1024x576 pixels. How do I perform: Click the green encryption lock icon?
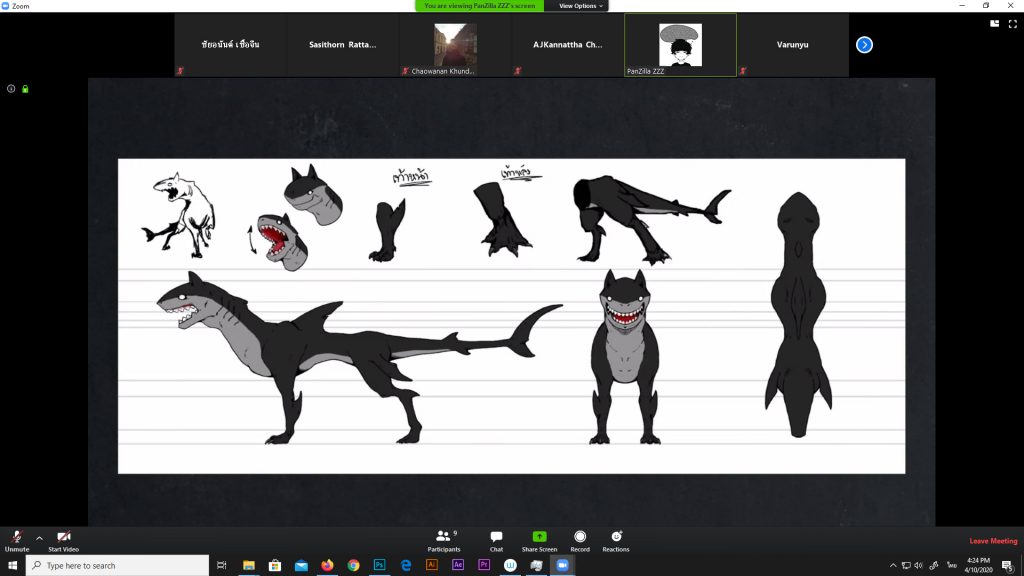pos(25,89)
